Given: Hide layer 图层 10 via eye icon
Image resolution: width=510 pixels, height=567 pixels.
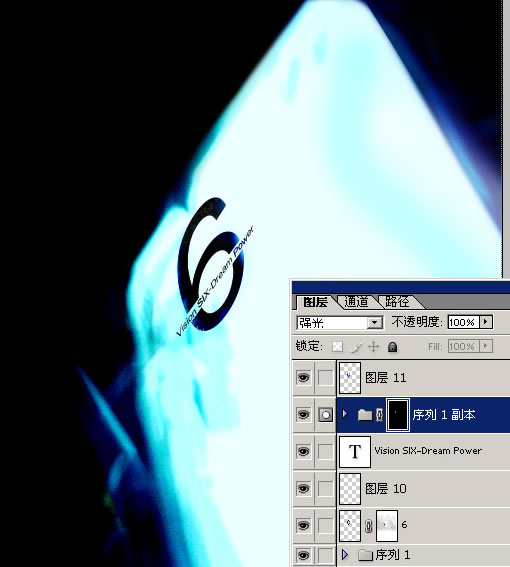Looking at the screenshot, I should click(303, 489).
